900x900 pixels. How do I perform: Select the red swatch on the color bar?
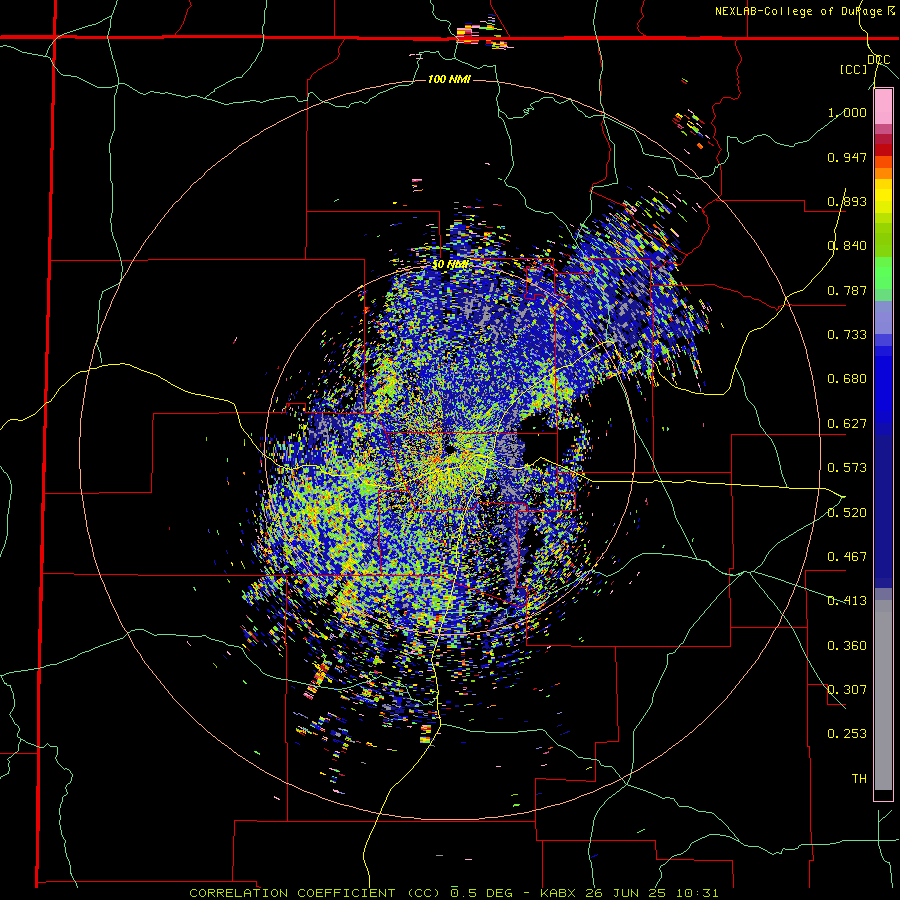(x=883, y=150)
